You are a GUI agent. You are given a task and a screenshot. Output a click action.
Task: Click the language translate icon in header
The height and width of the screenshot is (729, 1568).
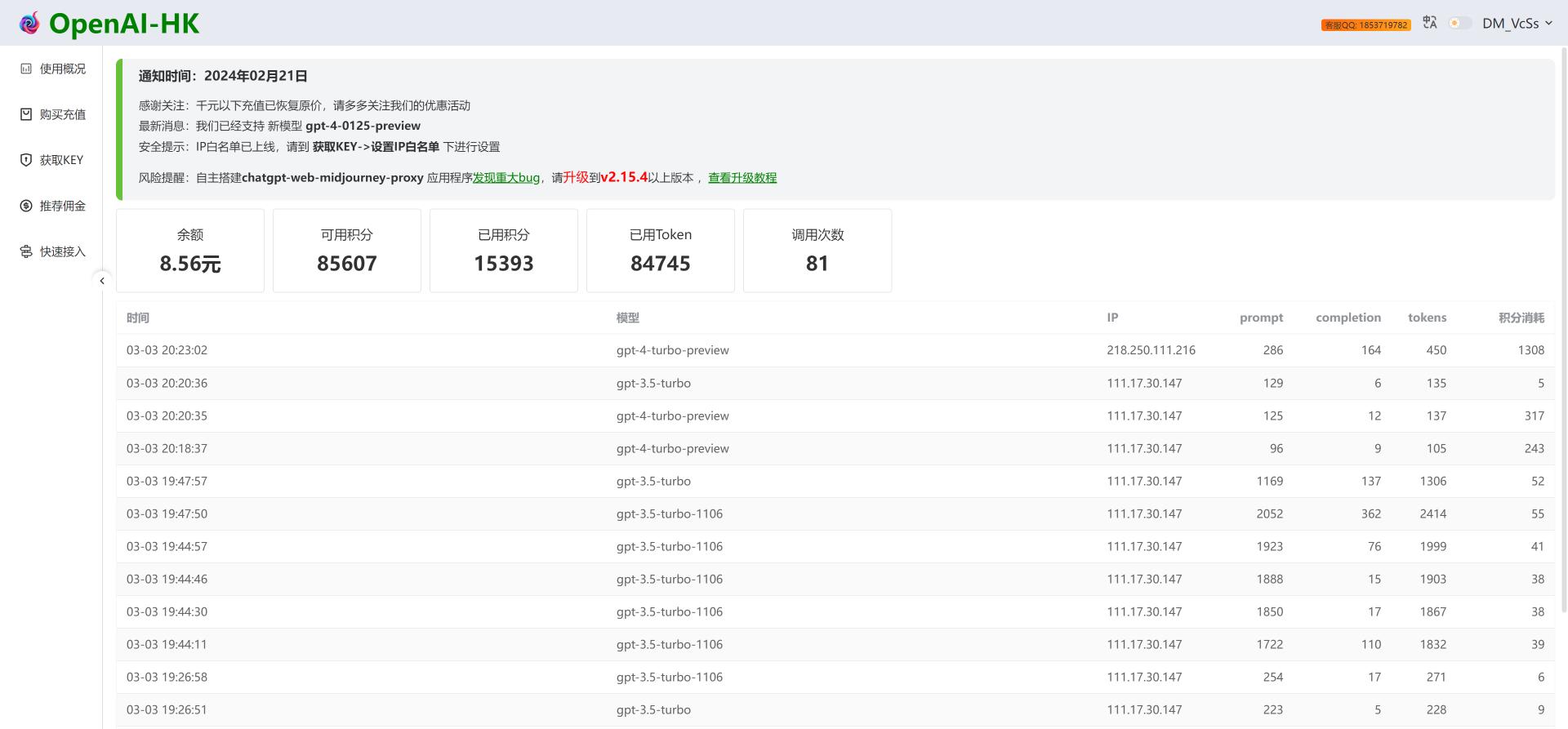click(1430, 23)
